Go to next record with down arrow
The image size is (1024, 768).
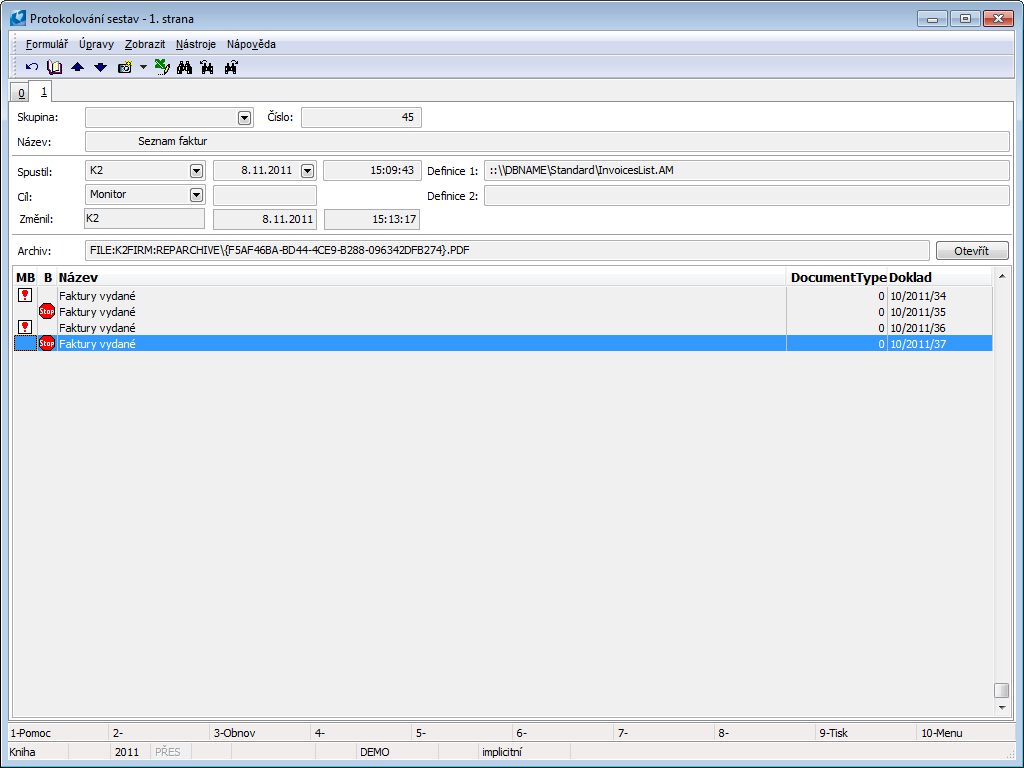101,67
